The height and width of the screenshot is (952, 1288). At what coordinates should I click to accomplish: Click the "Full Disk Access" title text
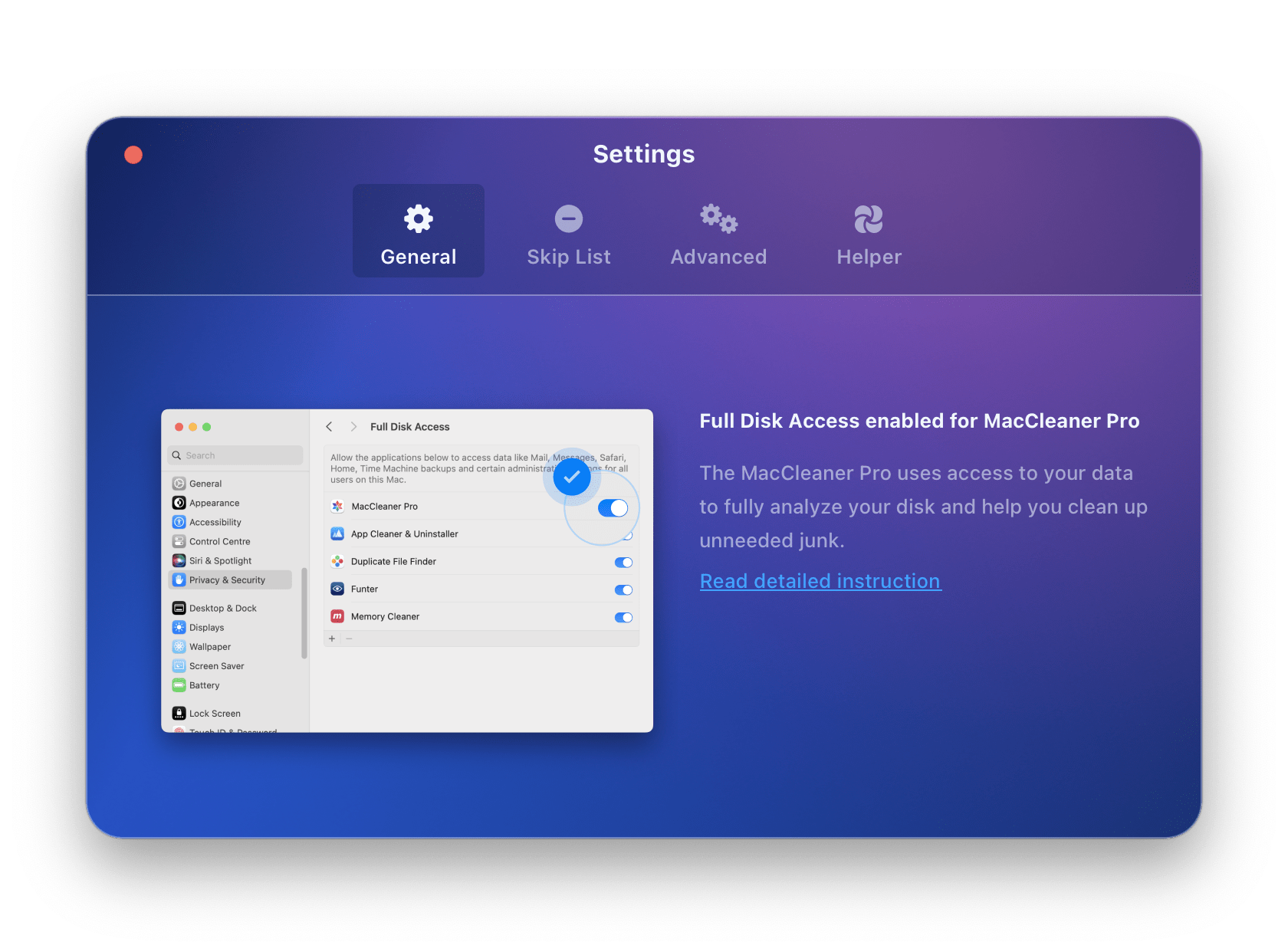point(410,427)
